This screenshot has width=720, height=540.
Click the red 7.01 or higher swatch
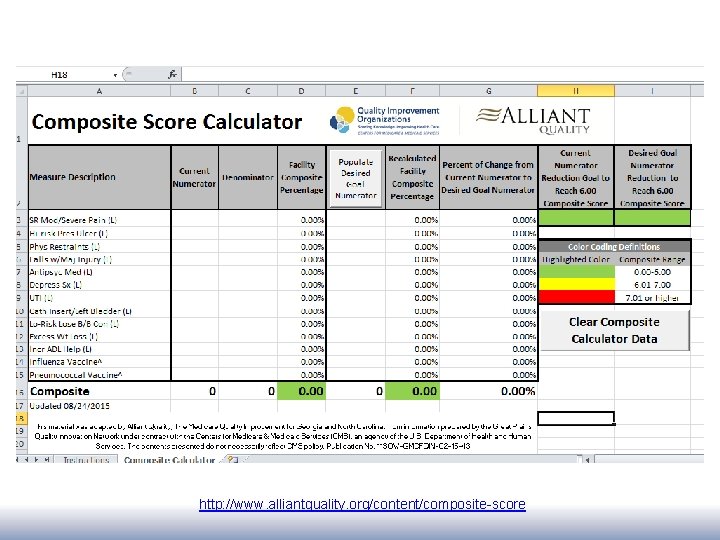pyautogui.click(x=576, y=297)
